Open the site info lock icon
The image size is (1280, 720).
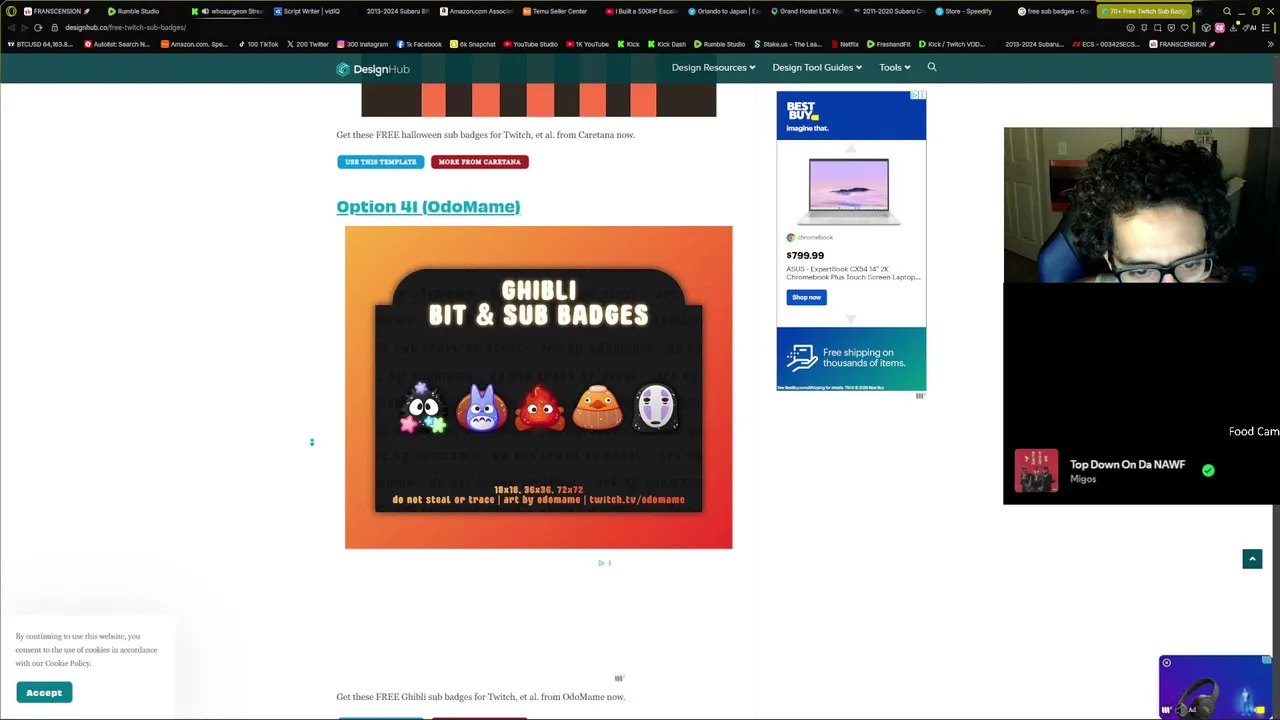[x=56, y=28]
